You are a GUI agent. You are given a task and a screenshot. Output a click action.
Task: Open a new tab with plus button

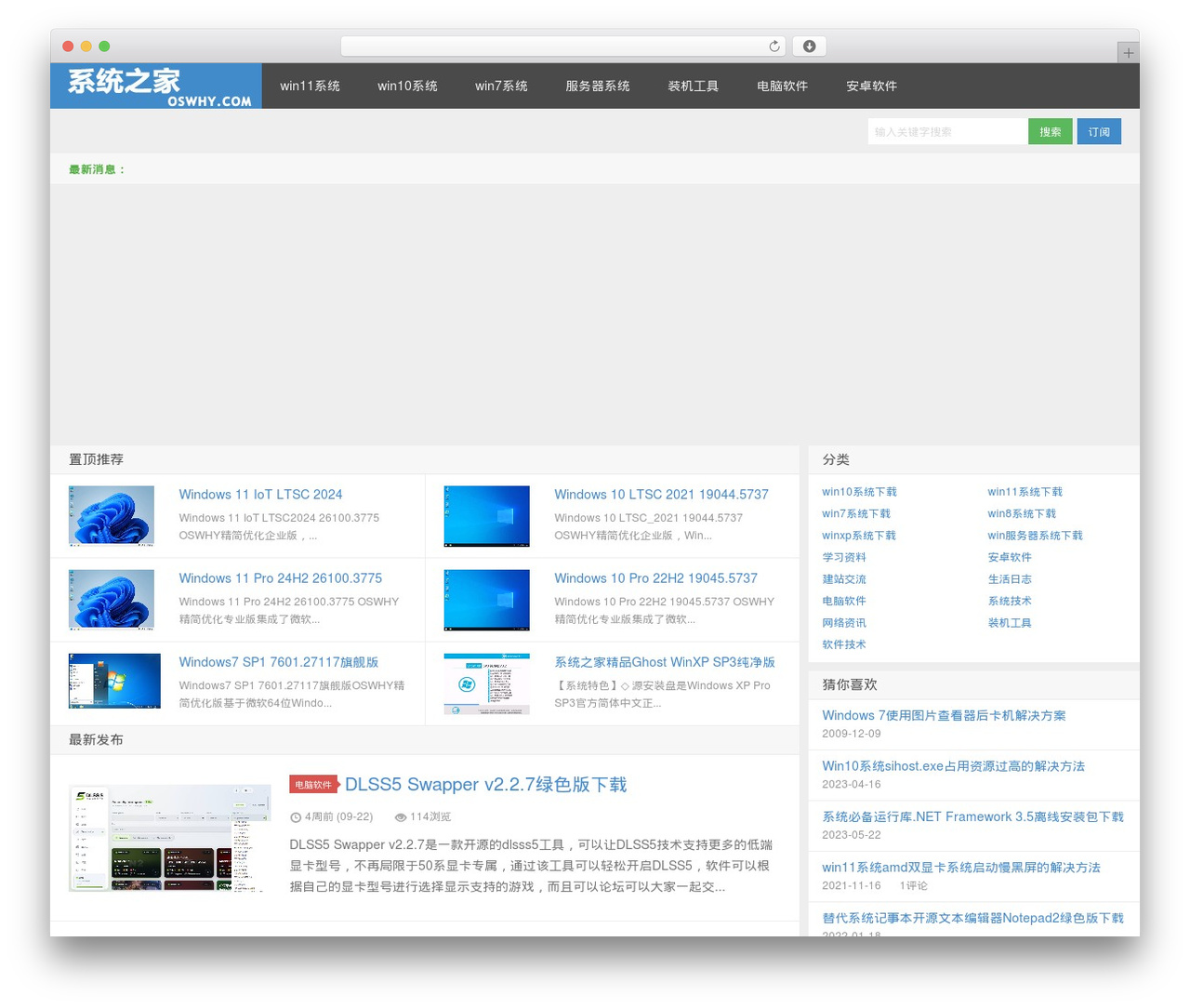(x=1128, y=53)
